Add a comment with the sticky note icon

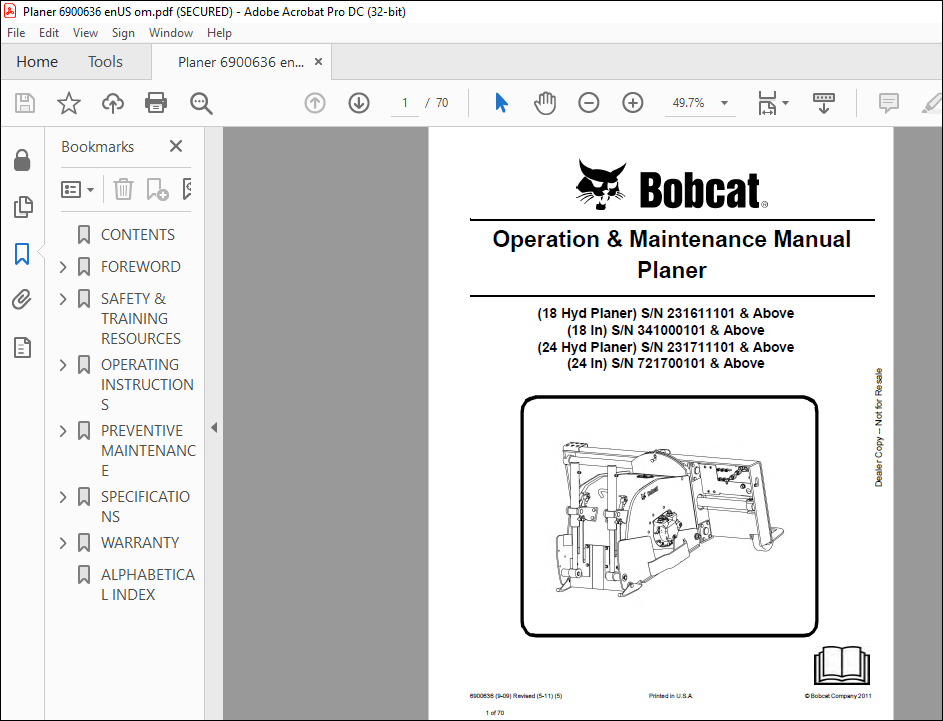point(888,103)
